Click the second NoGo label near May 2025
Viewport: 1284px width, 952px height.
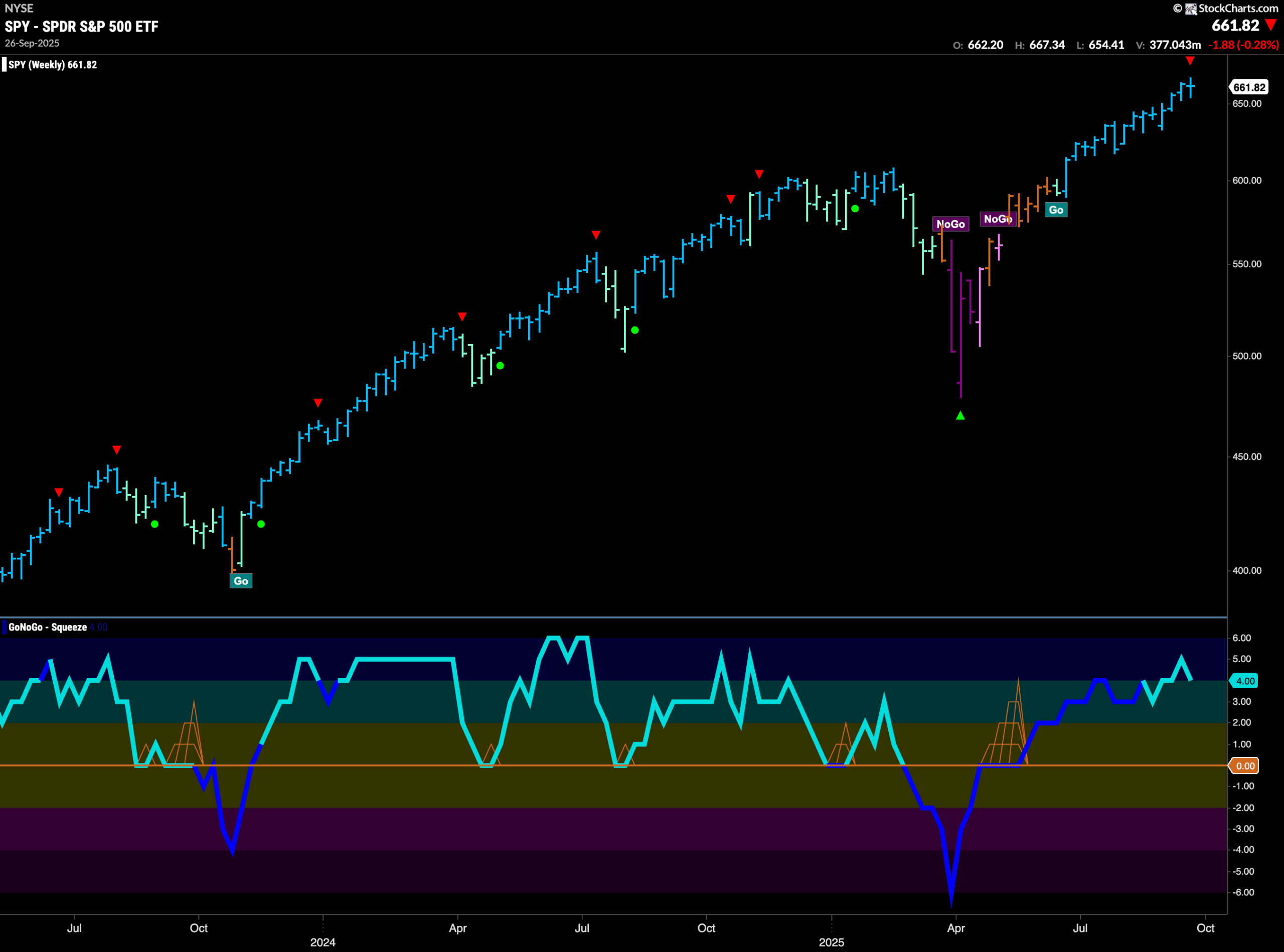(x=998, y=219)
